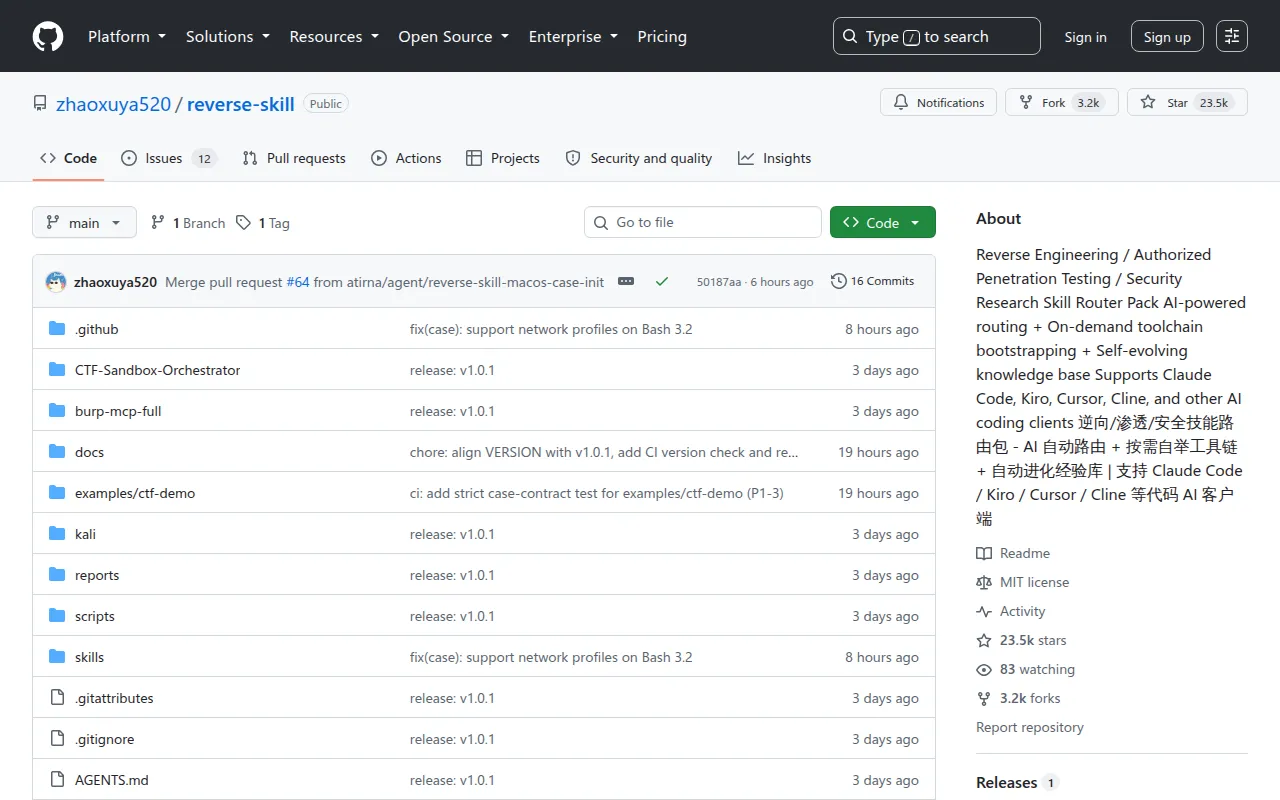Click the book icon beside Readme
This screenshot has height=800, width=1280.
(984, 553)
